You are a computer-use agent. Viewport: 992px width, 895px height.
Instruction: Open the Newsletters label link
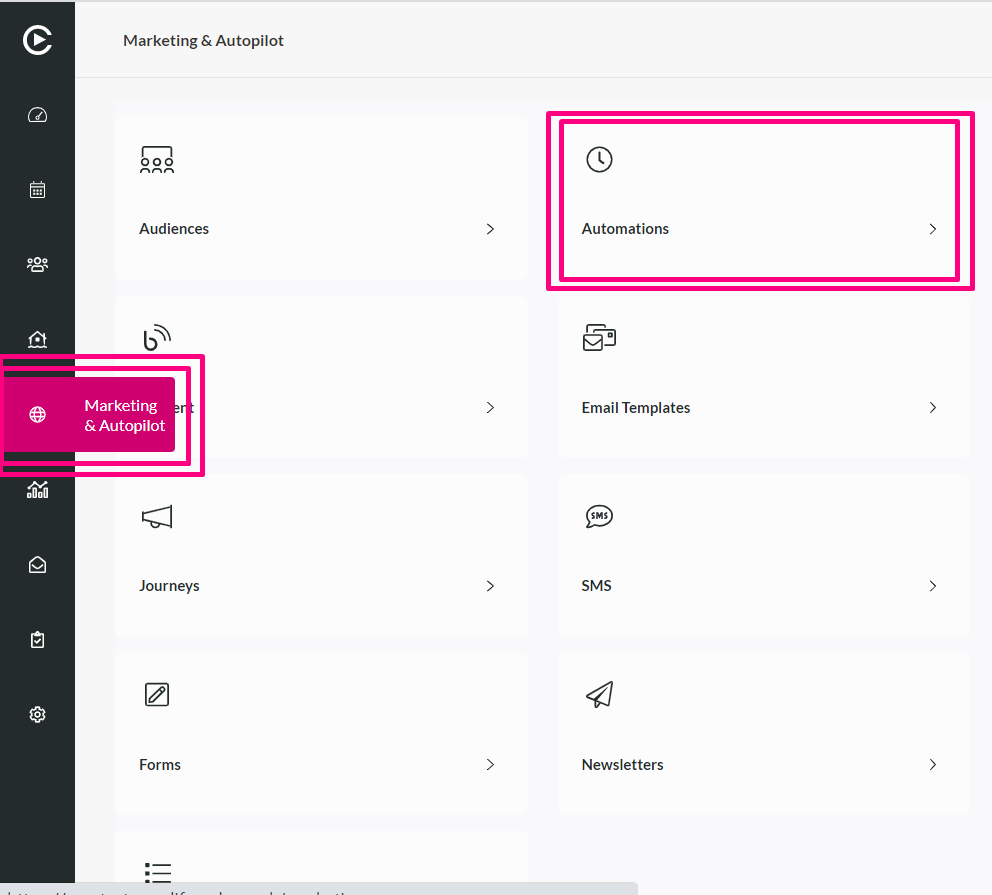pyautogui.click(x=623, y=765)
